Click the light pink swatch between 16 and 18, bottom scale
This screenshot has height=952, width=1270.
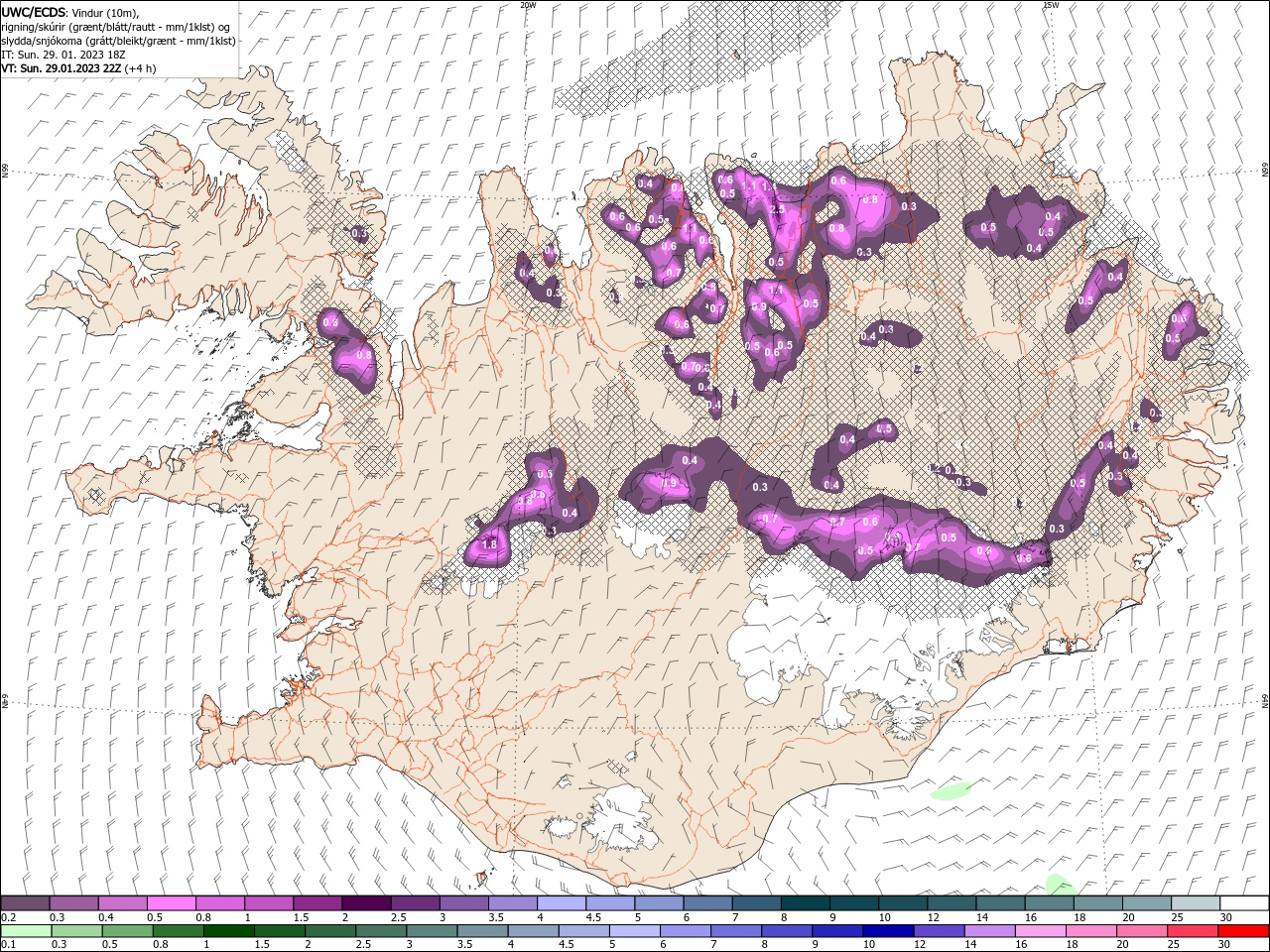click(1040, 931)
